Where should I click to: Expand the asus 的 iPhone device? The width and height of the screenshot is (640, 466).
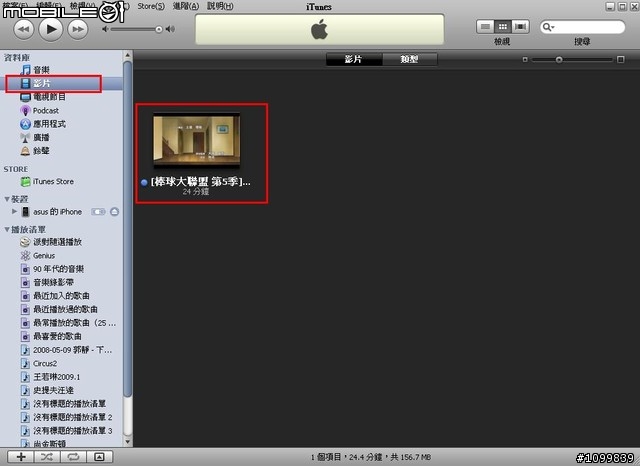pyautogui.click(x=14, y=211)
